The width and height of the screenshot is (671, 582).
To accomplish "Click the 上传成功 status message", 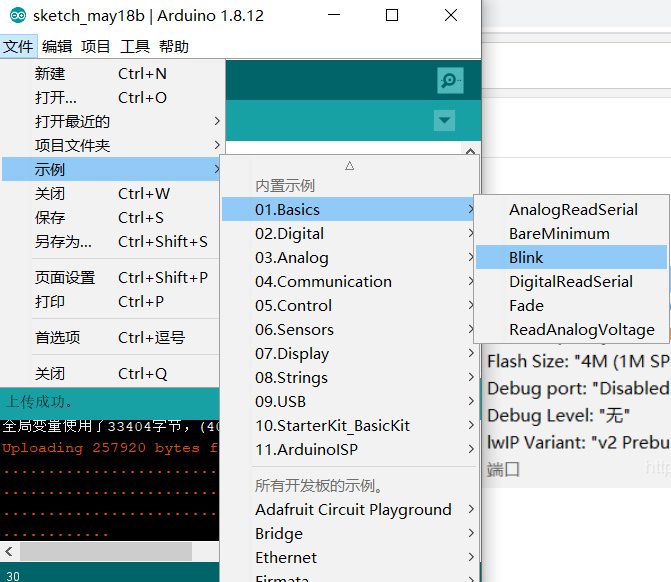I will tap(39, 401).
